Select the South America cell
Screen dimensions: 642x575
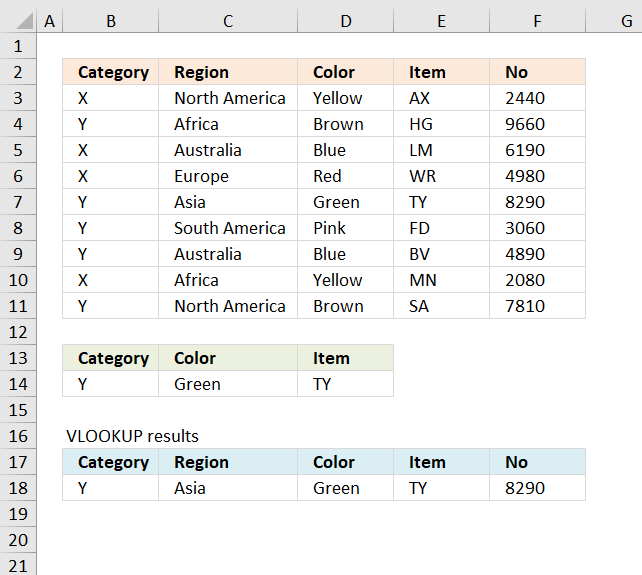pos(228,228)
